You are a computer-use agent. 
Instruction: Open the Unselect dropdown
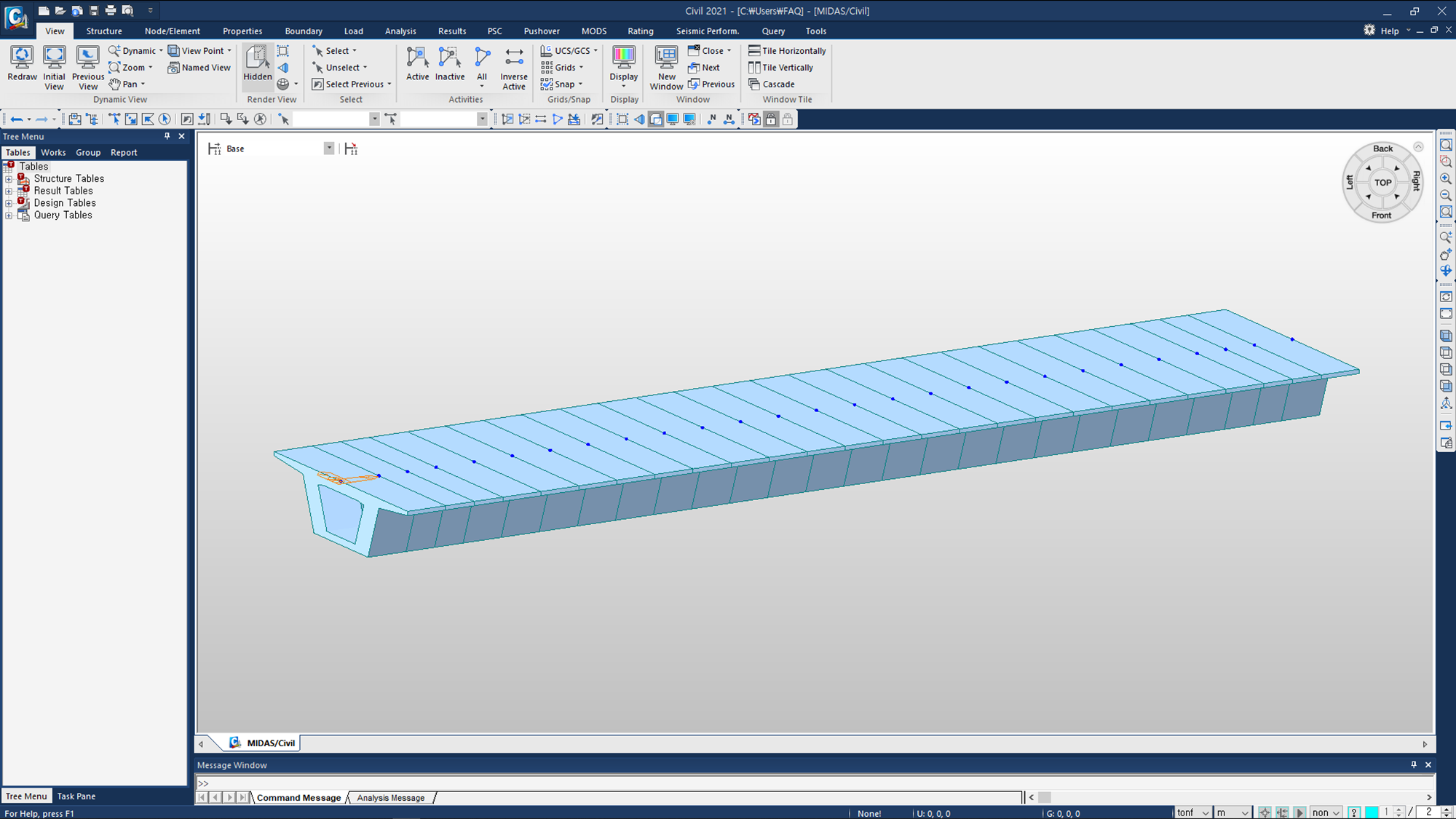pyautogui.click(x=340, y=68)
